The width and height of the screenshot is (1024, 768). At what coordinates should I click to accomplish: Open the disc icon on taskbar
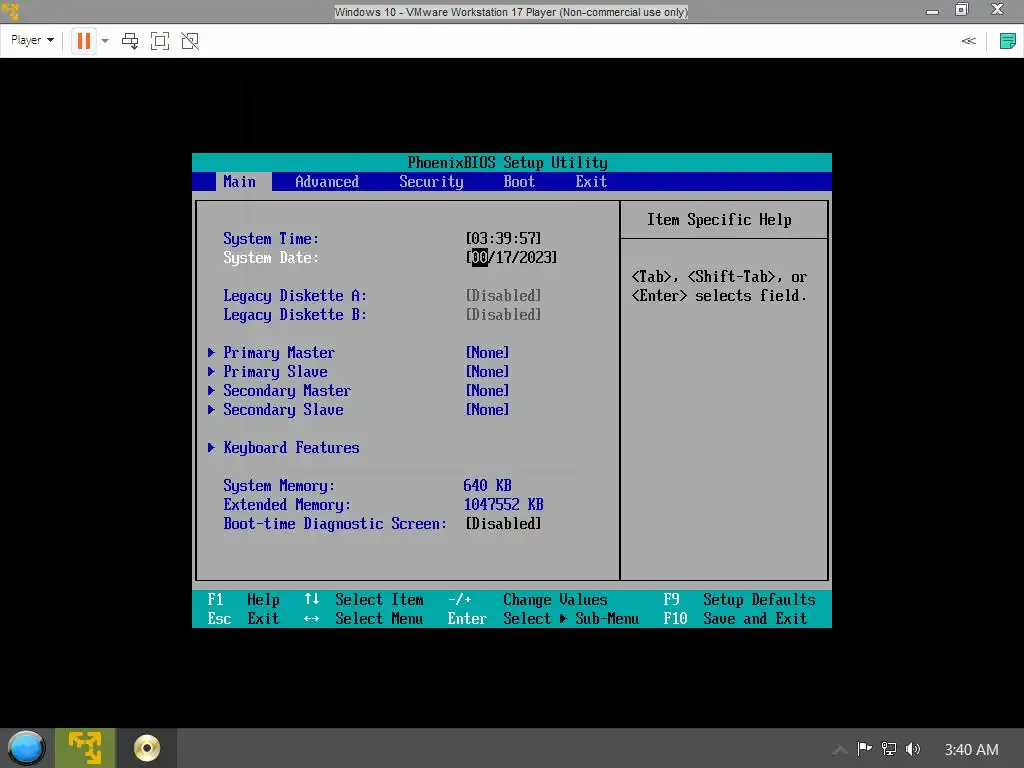146,748
